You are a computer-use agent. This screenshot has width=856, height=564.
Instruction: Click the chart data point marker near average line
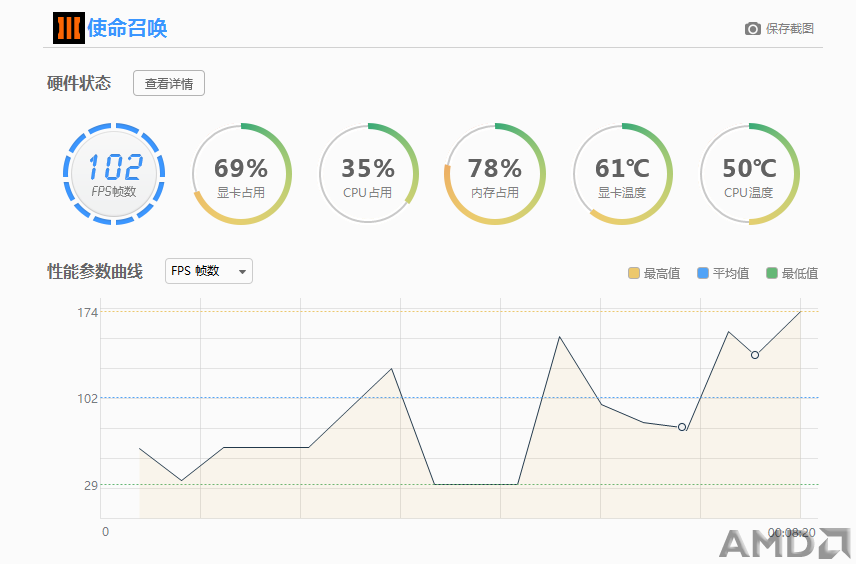682,427
